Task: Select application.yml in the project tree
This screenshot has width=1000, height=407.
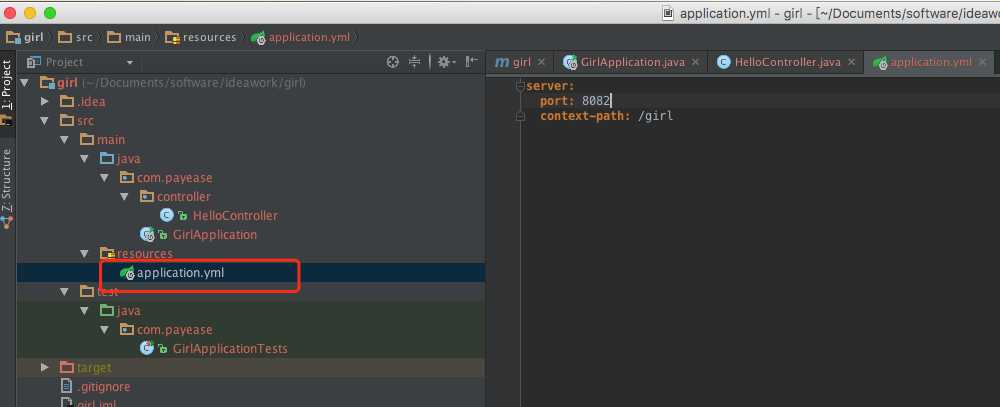Action: (180, 273)
